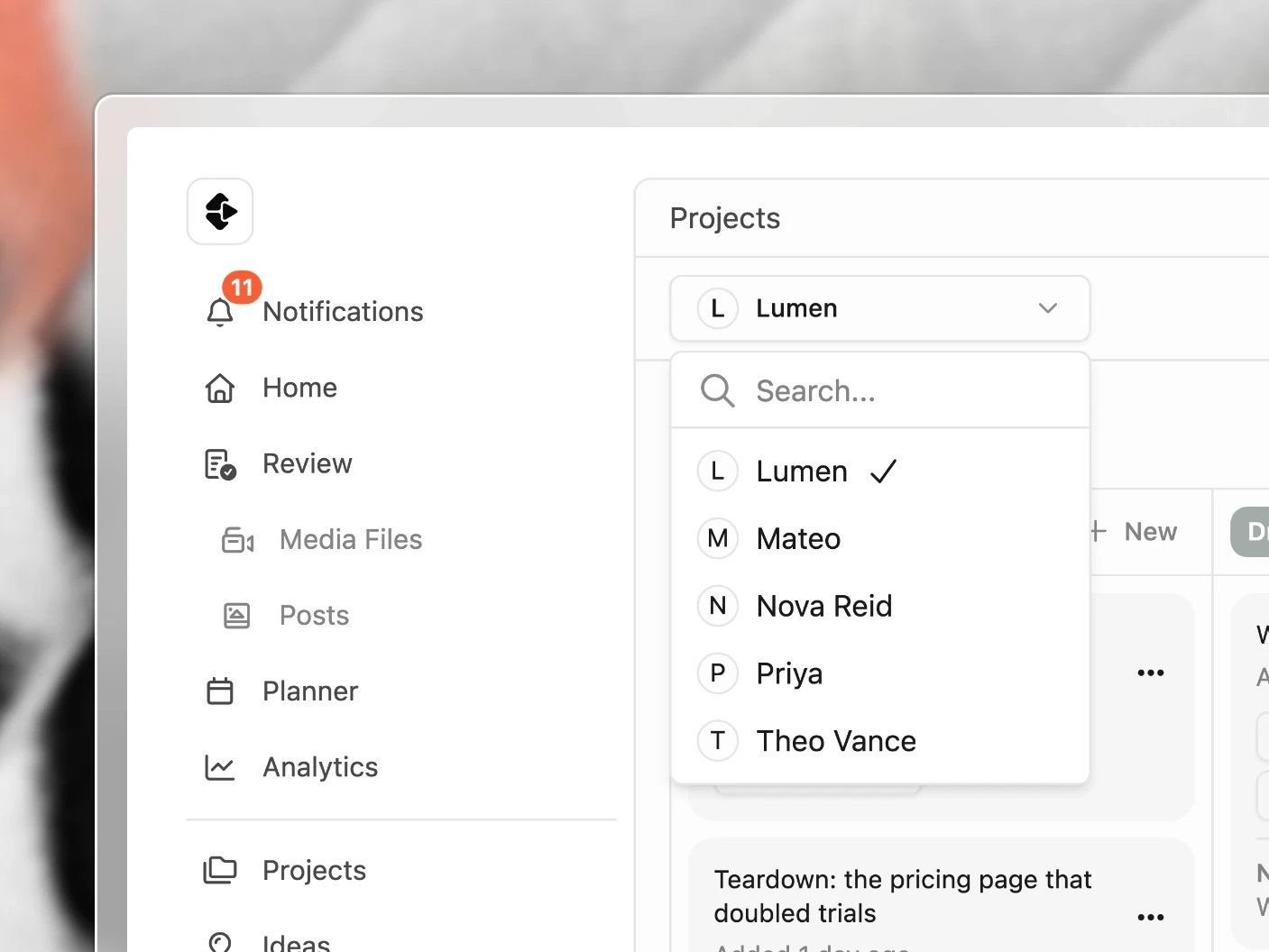Screen dimensions: 1269x952
Task: Open more options for Teardown pricing card
Action: click(x=1151, y=917)
